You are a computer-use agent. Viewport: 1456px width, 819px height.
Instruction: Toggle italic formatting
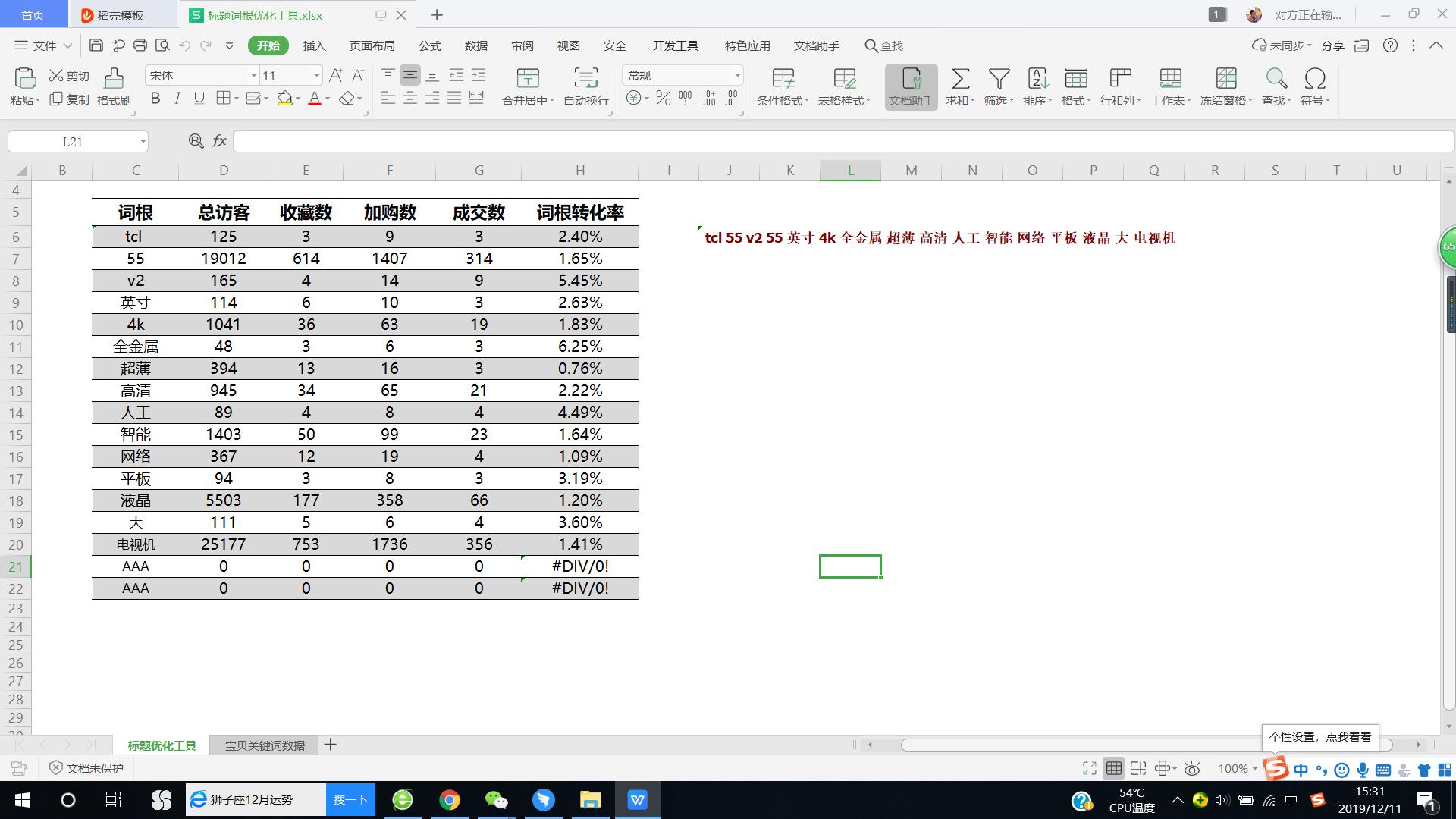(x=177, y=98)
